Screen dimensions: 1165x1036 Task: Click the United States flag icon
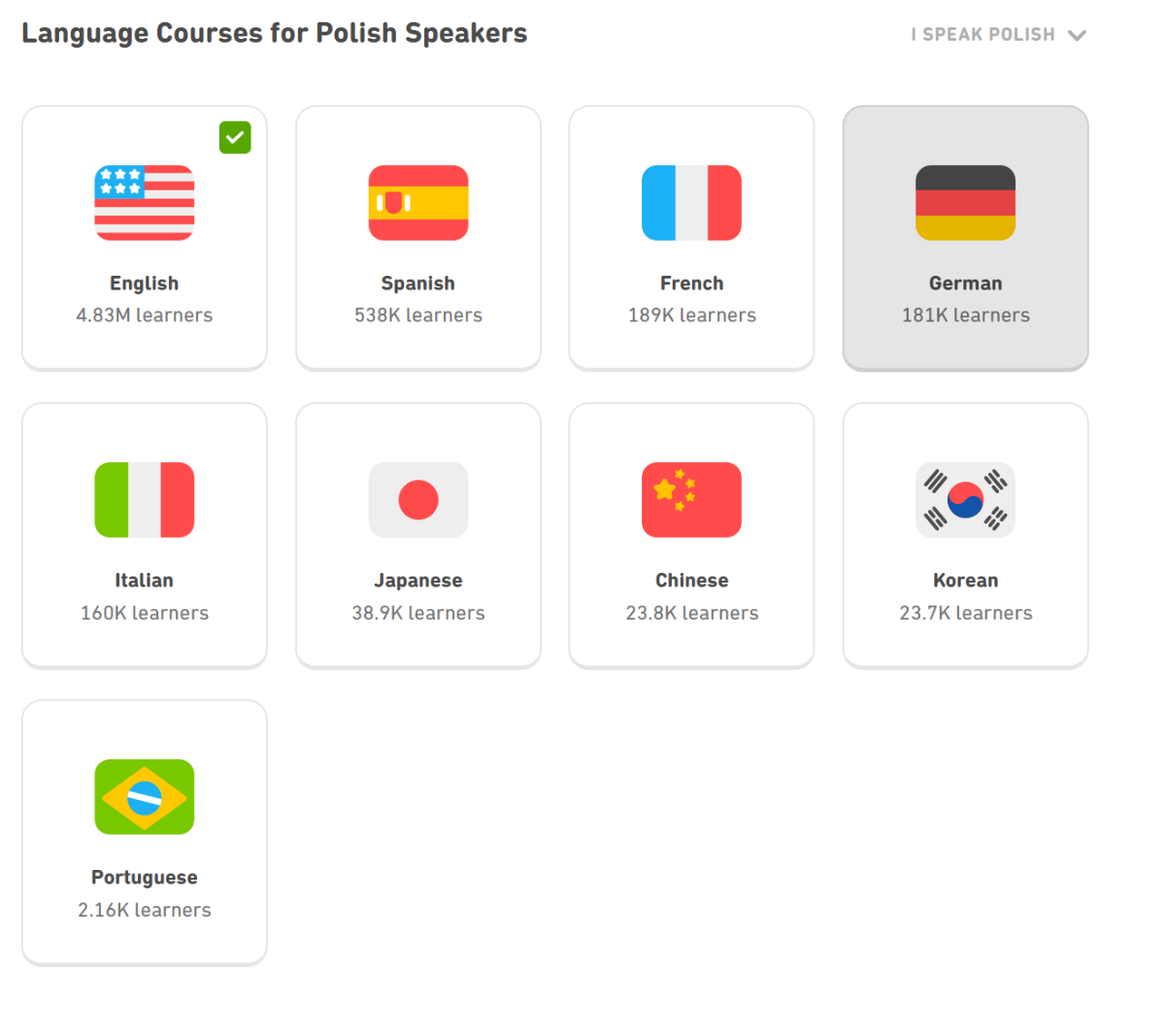(x=144, y=203)
